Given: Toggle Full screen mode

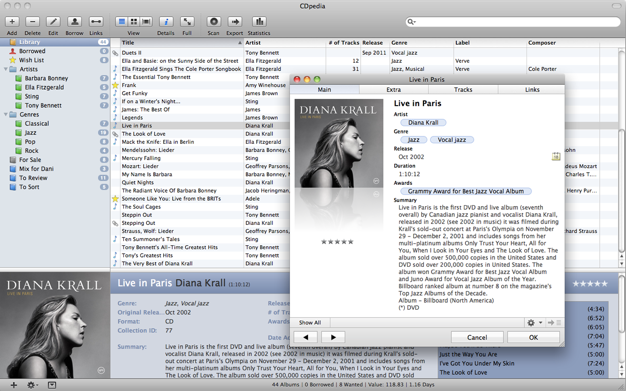Looking at the screenshot, I should coord(187,22).
